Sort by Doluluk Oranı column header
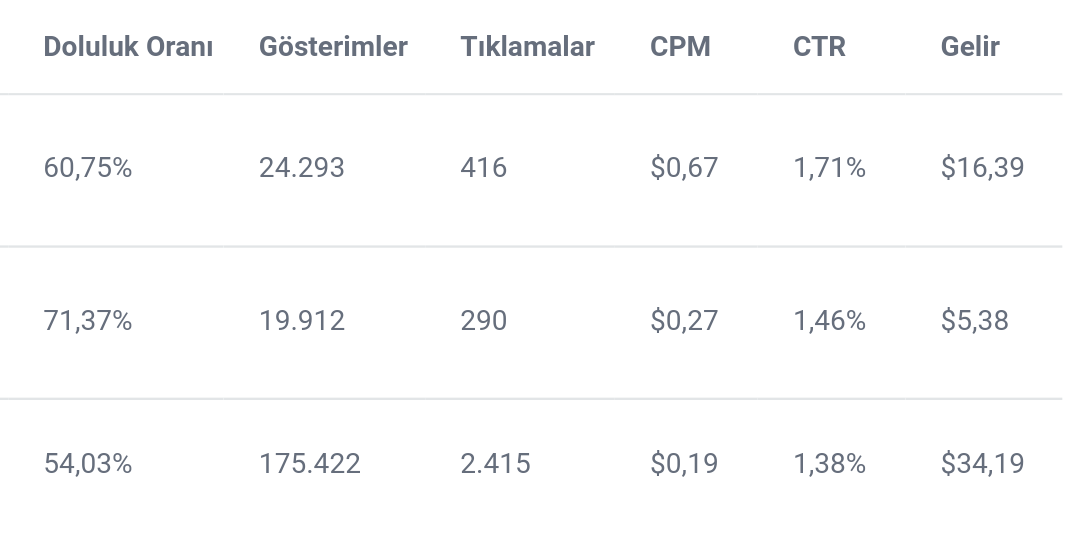 tap(128, 47)
